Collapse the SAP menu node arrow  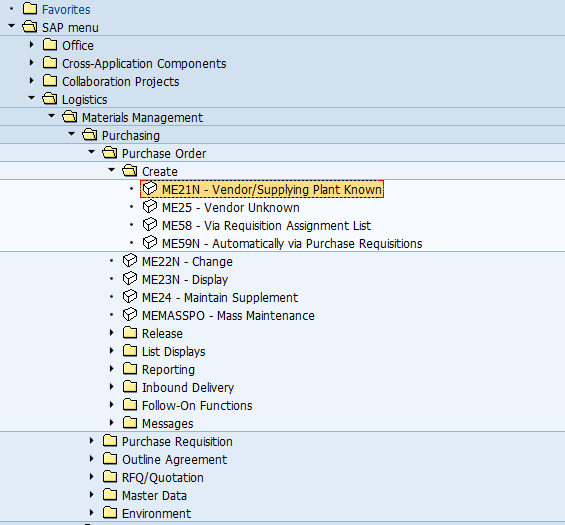(12, 26)
